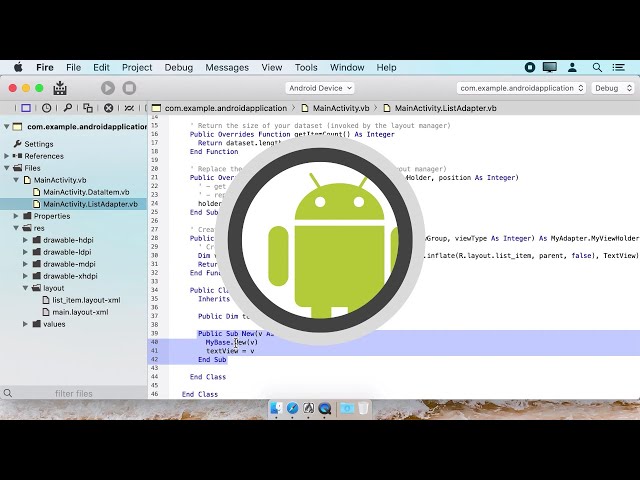Click the Apple menu logo
This screenshot has width=640, height=480.
coord(18,67)
